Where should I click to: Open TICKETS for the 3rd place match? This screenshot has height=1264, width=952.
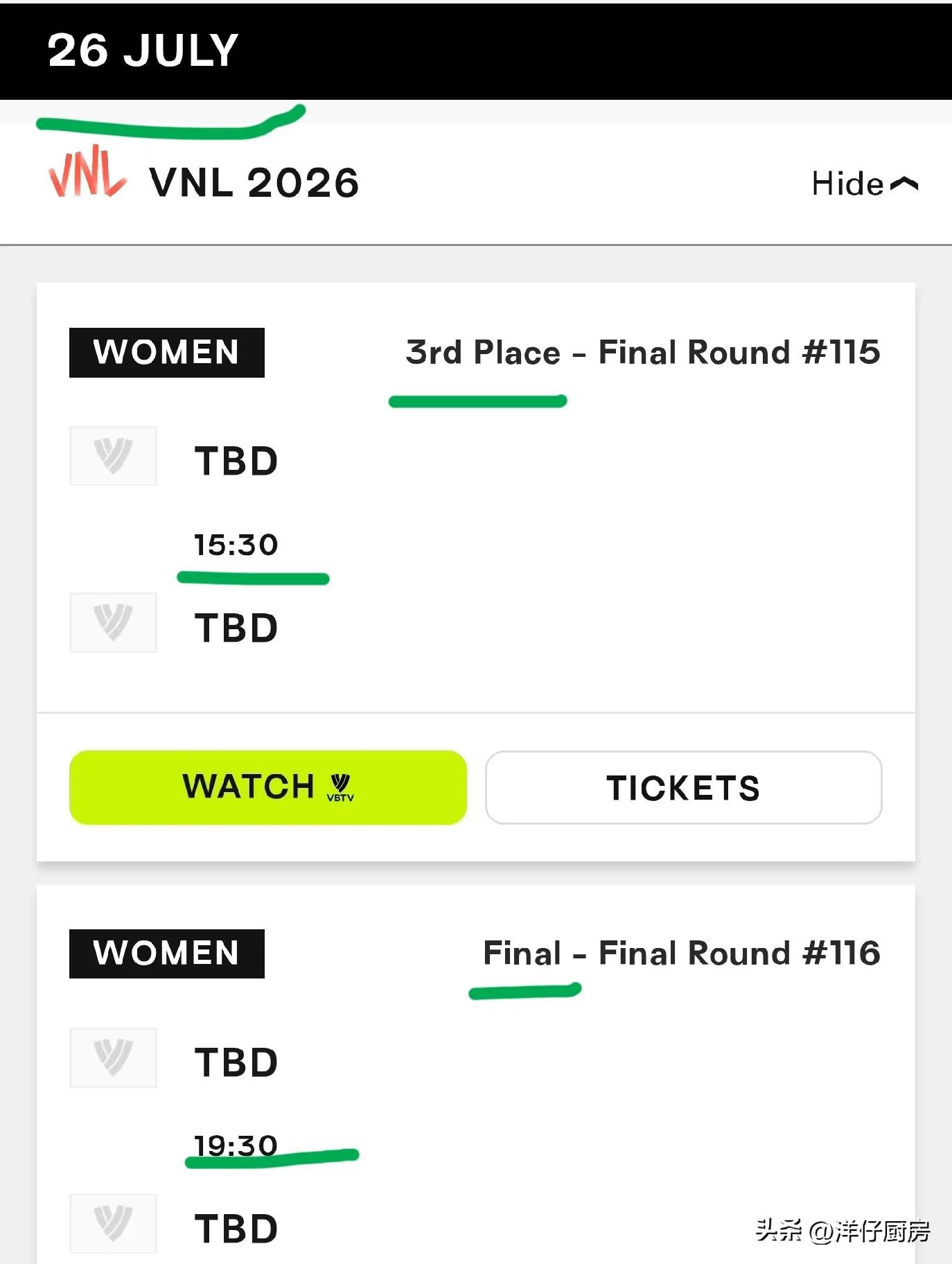(684, 787)
